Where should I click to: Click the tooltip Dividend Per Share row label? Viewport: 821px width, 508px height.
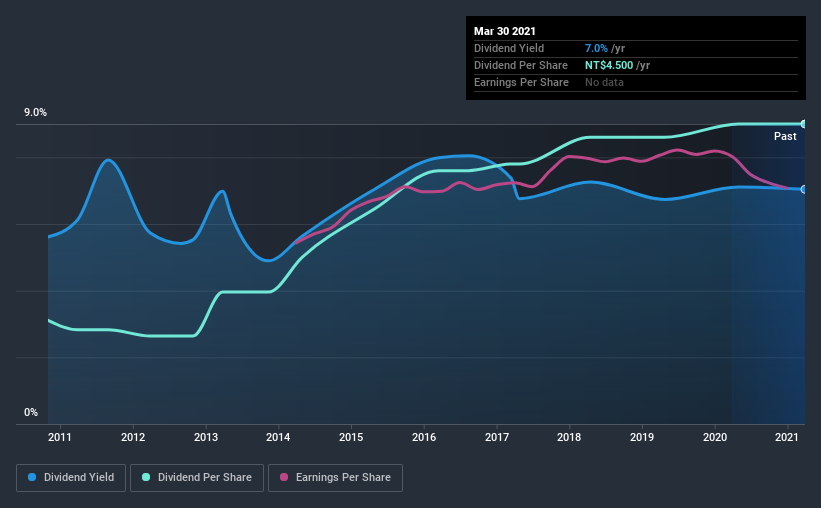pyautogui.click(x=521, y=65)
